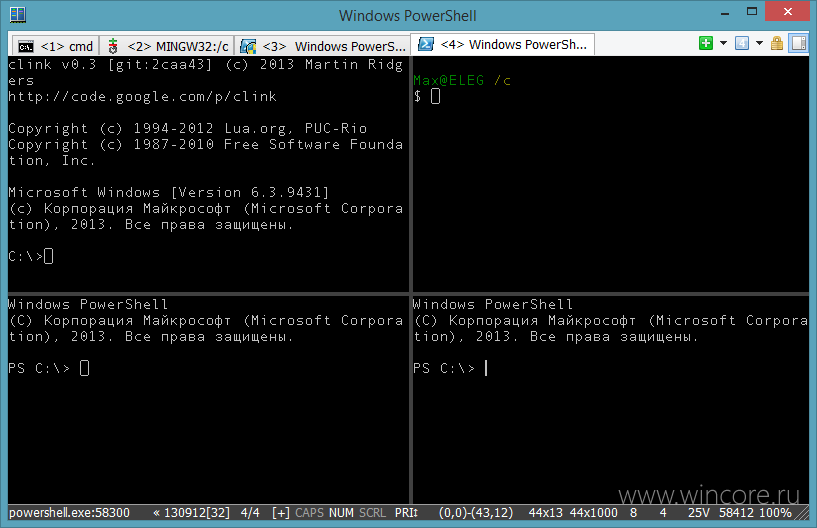Click « 130912[32] build info in status bar
The width and height of the screenshot is (817, 528).
[191, 513]
